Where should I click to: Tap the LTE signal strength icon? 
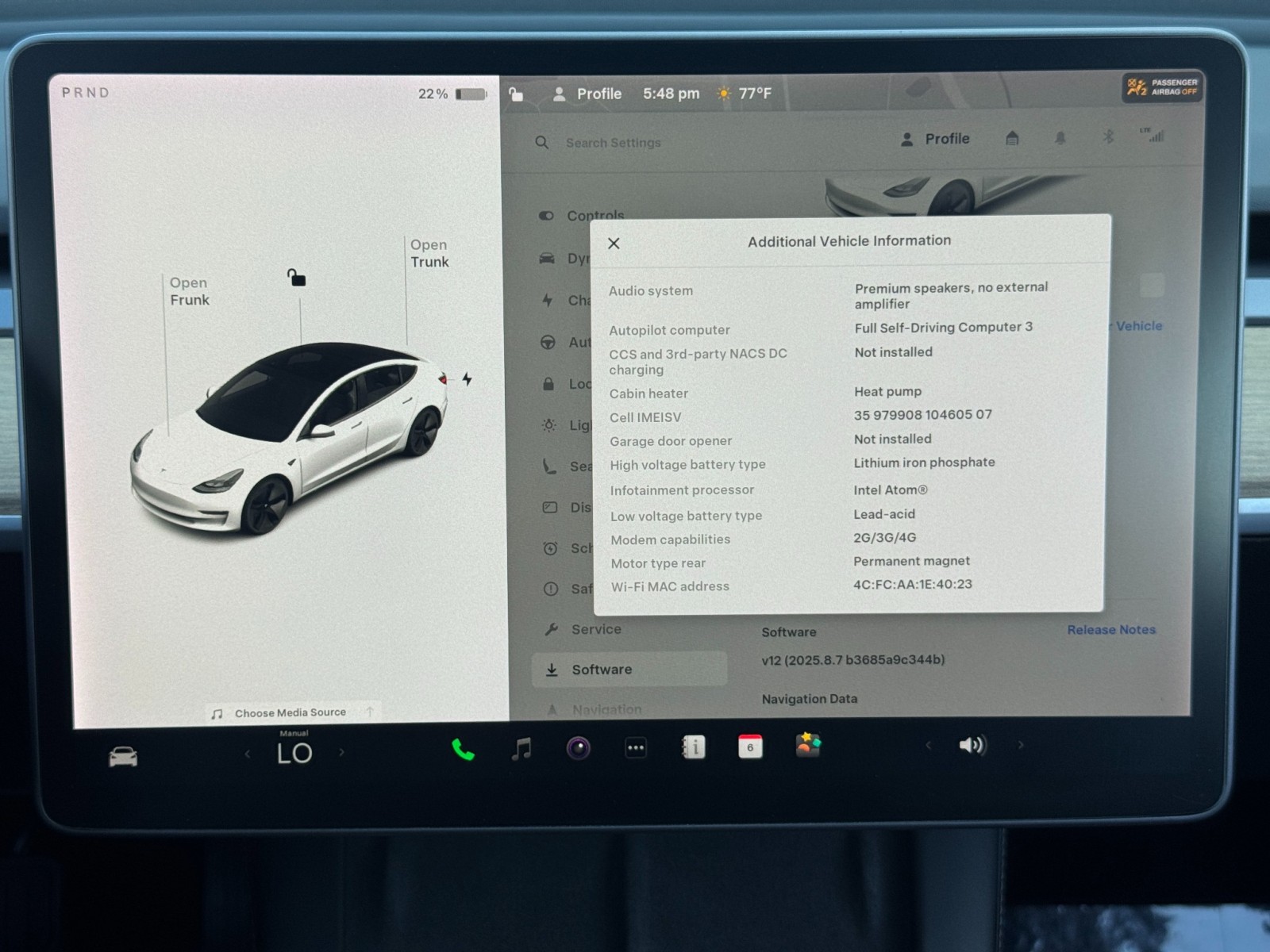(1153, 135)
